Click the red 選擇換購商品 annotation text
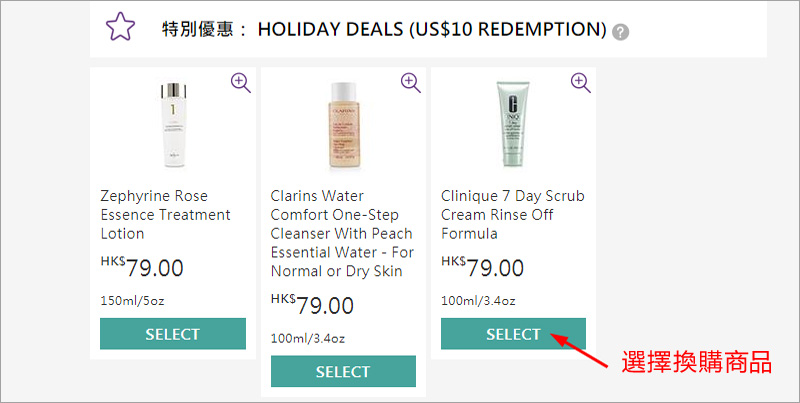Screen dimensions: 800x403 (x=696, y=362)
